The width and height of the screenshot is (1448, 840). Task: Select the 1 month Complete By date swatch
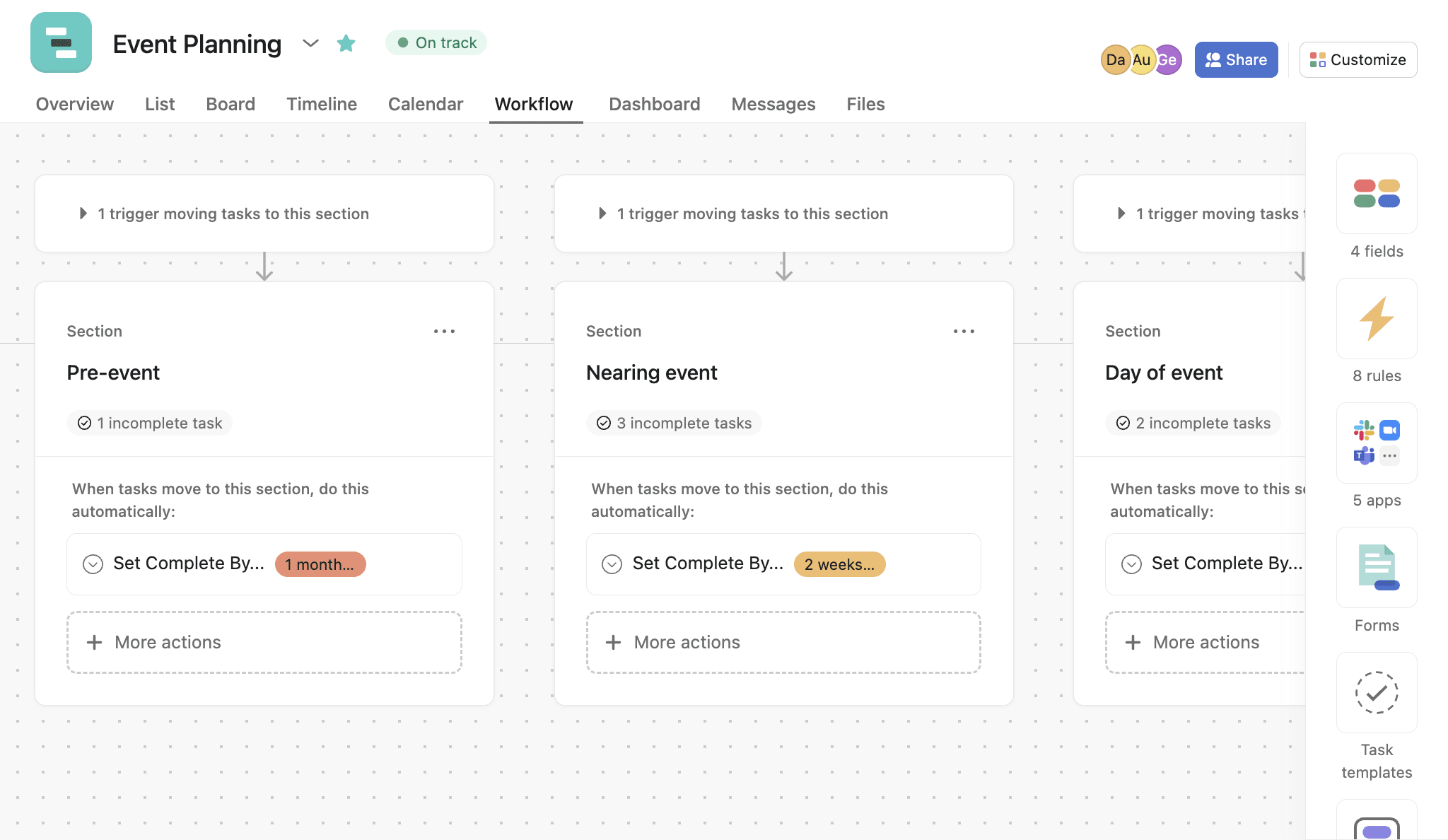tap(318, 563)
